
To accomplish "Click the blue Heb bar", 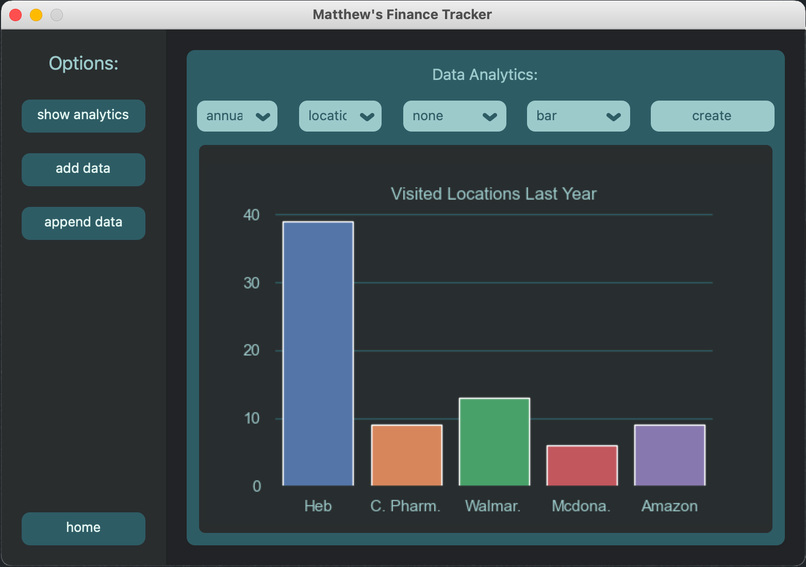I will tap(318, 354).
